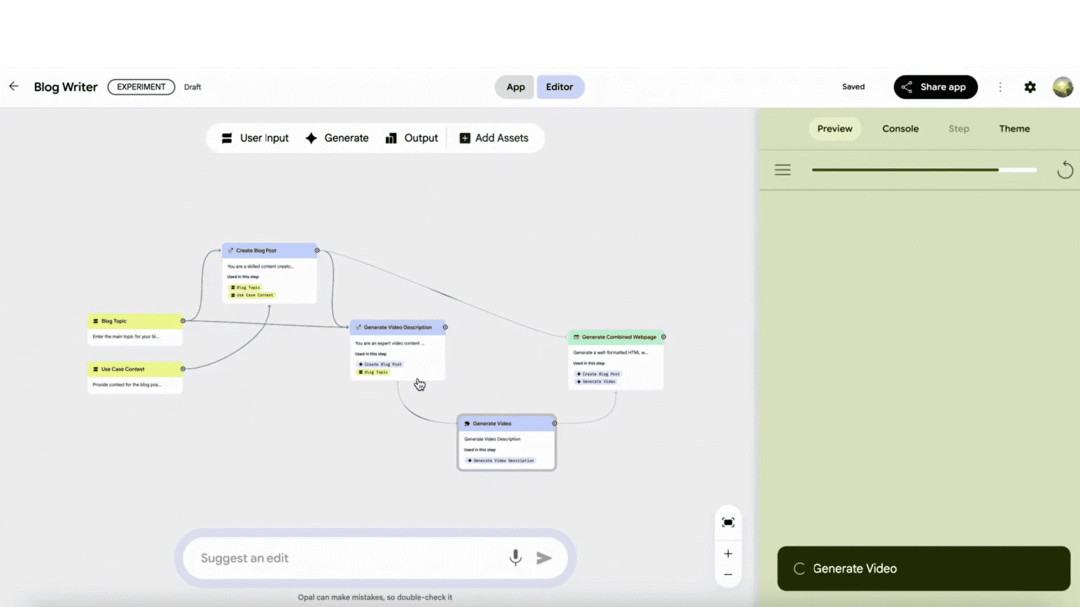Click the Generate Video status button

click(924, 568)
